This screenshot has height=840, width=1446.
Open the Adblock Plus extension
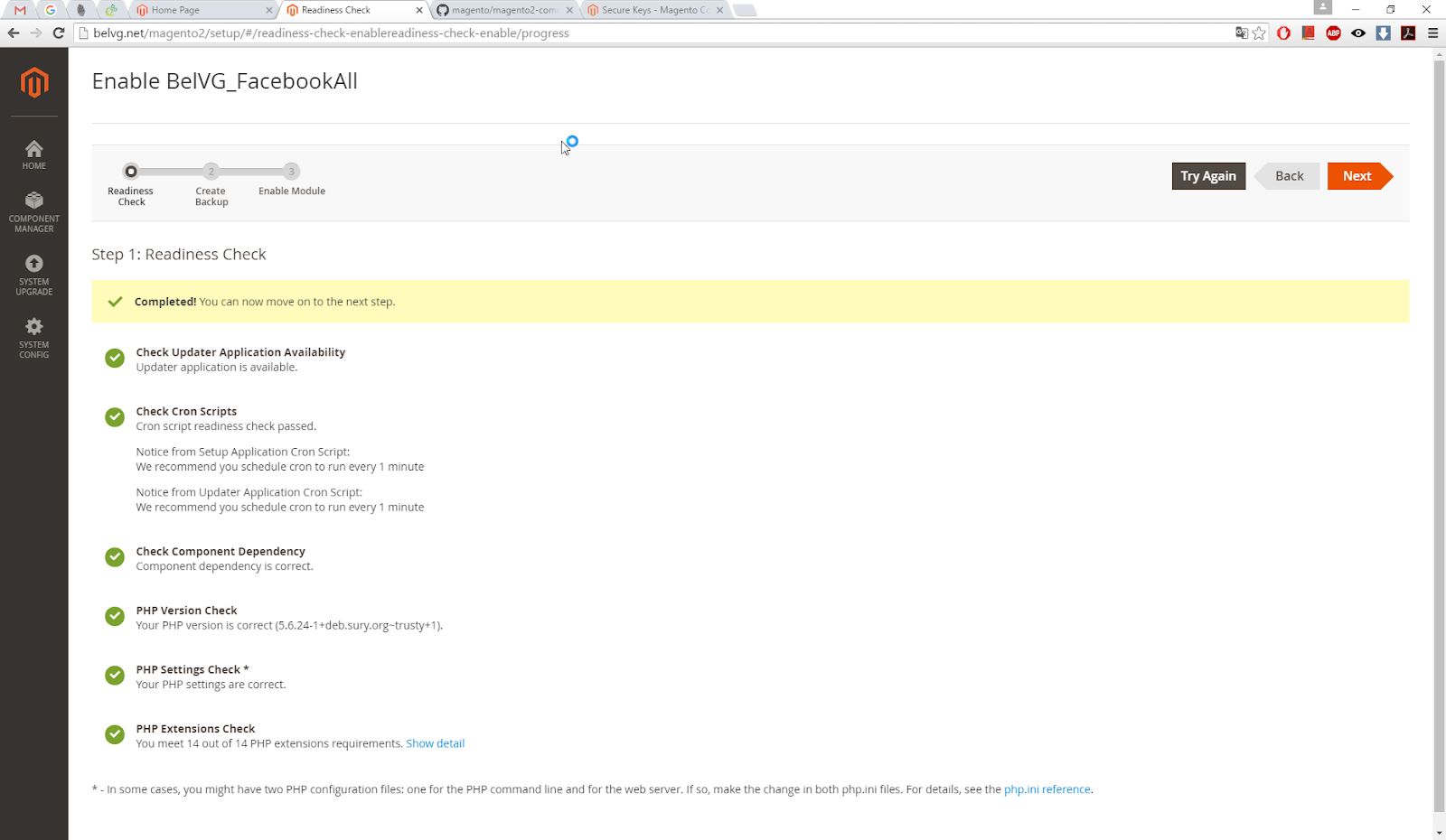(1333, 33)
